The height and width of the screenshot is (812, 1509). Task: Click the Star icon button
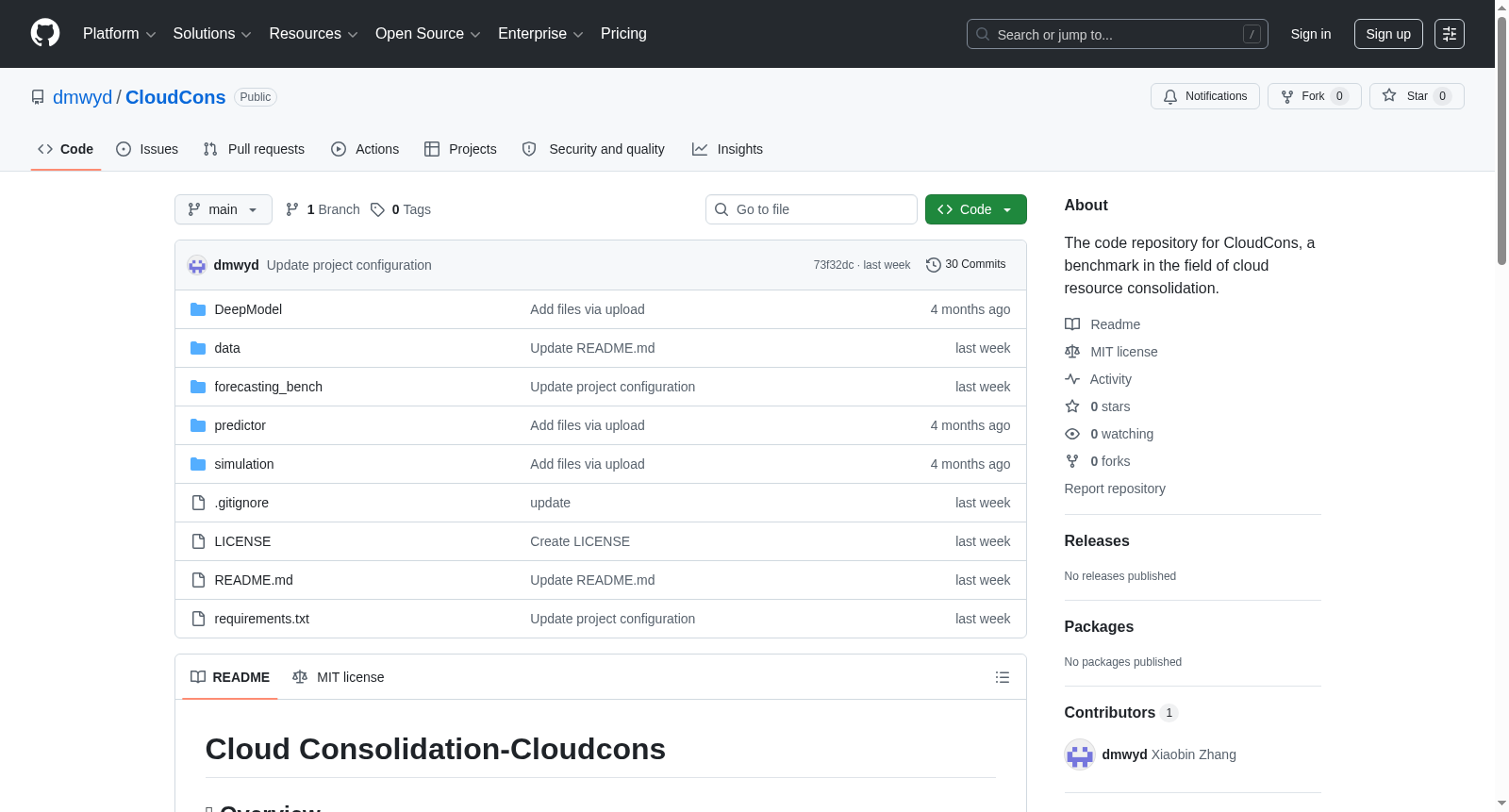(1417, 96)
